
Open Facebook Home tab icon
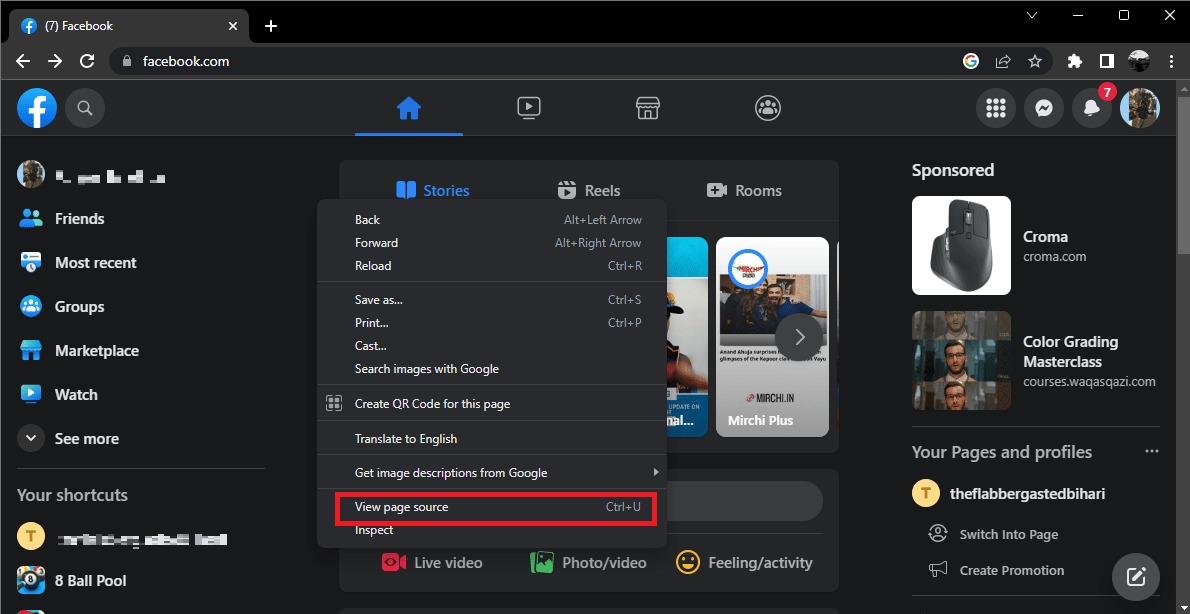408,109
